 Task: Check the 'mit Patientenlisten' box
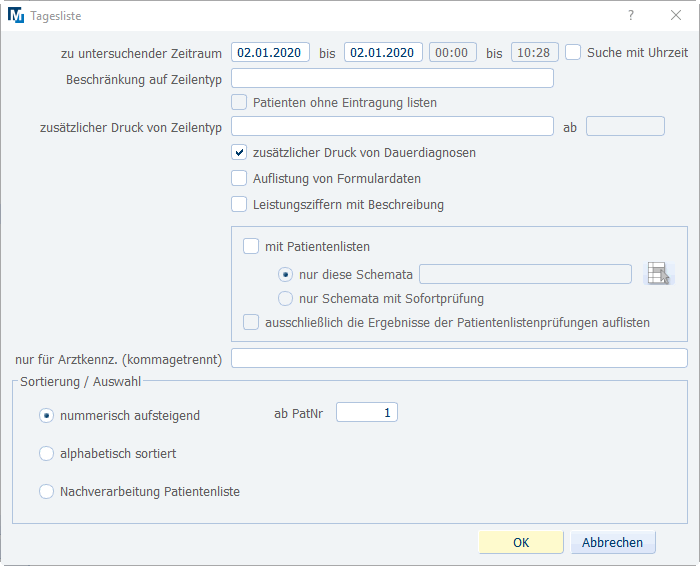(251, 246)
